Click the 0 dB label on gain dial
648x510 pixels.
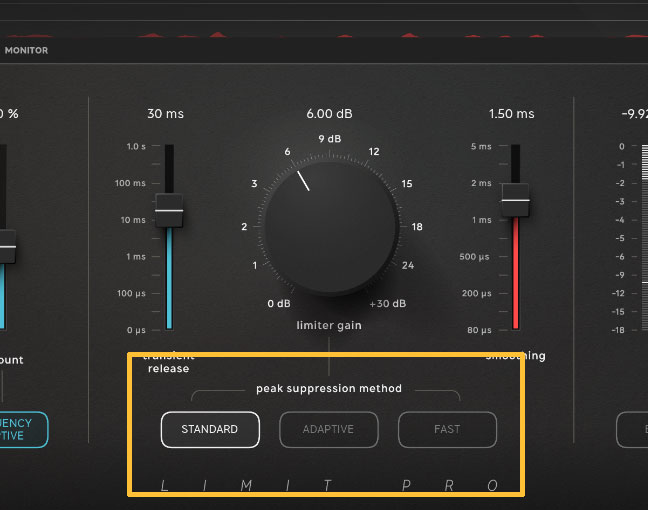(x=279, y=304)
